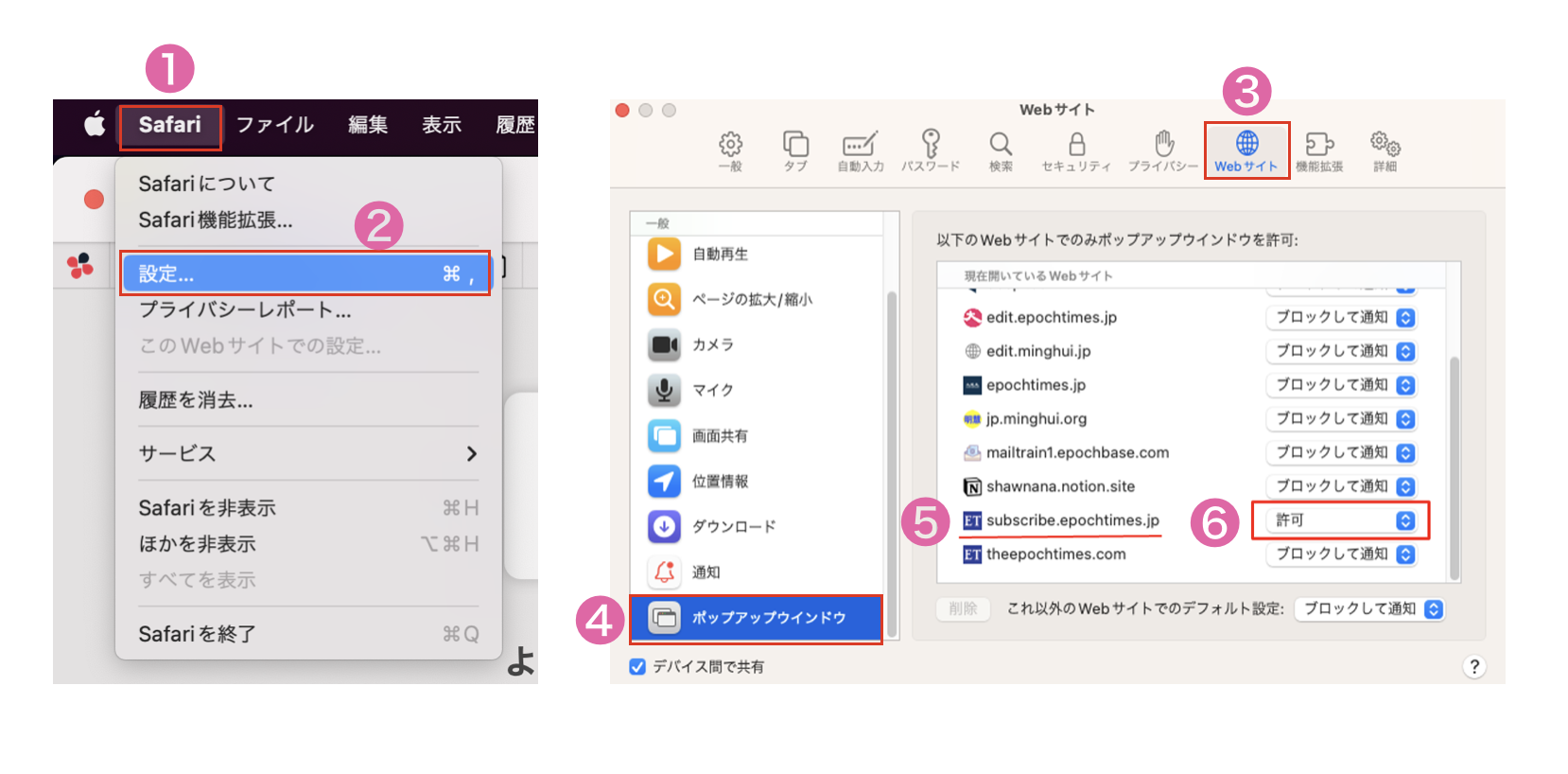Open the popup dropdown for mailtrain1.epochbase.com
This screenshot has height=774, width=1568.
(x=1341, y=452)
